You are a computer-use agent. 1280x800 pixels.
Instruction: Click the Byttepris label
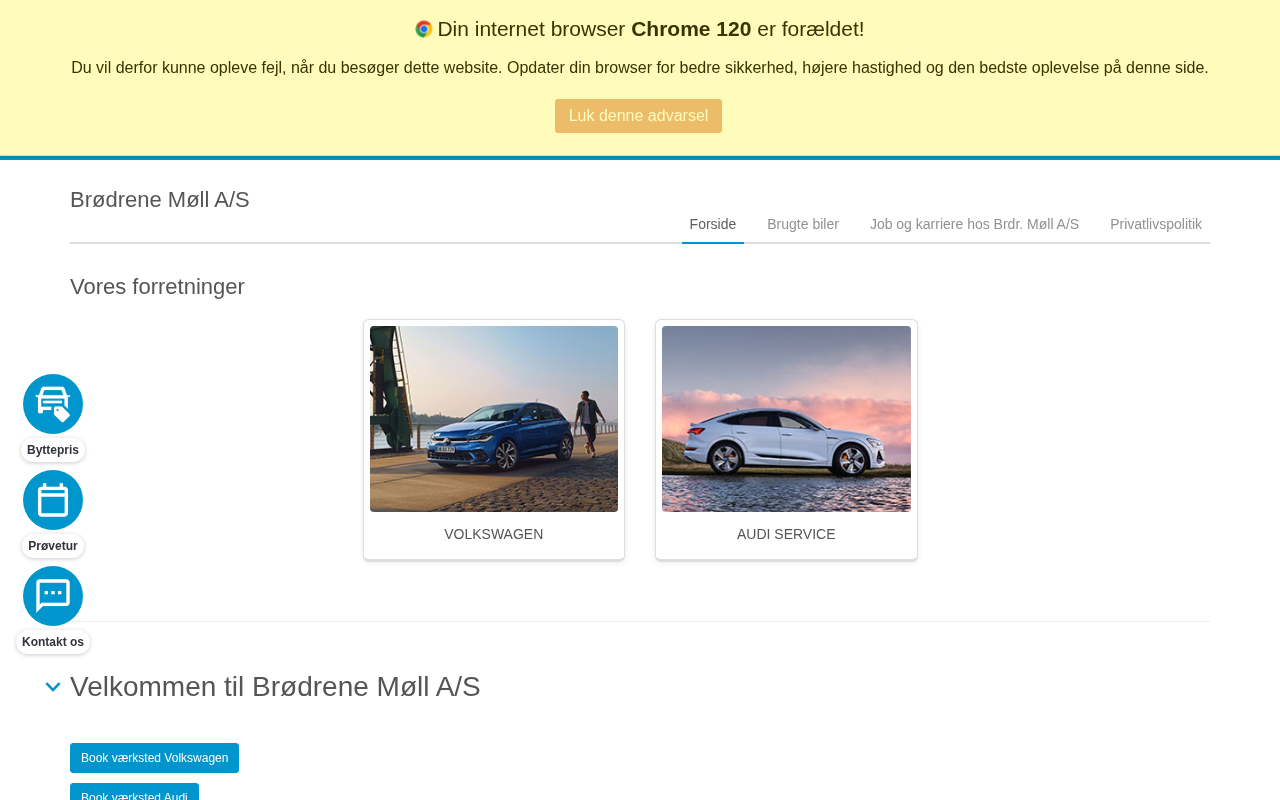pos(53,450)
